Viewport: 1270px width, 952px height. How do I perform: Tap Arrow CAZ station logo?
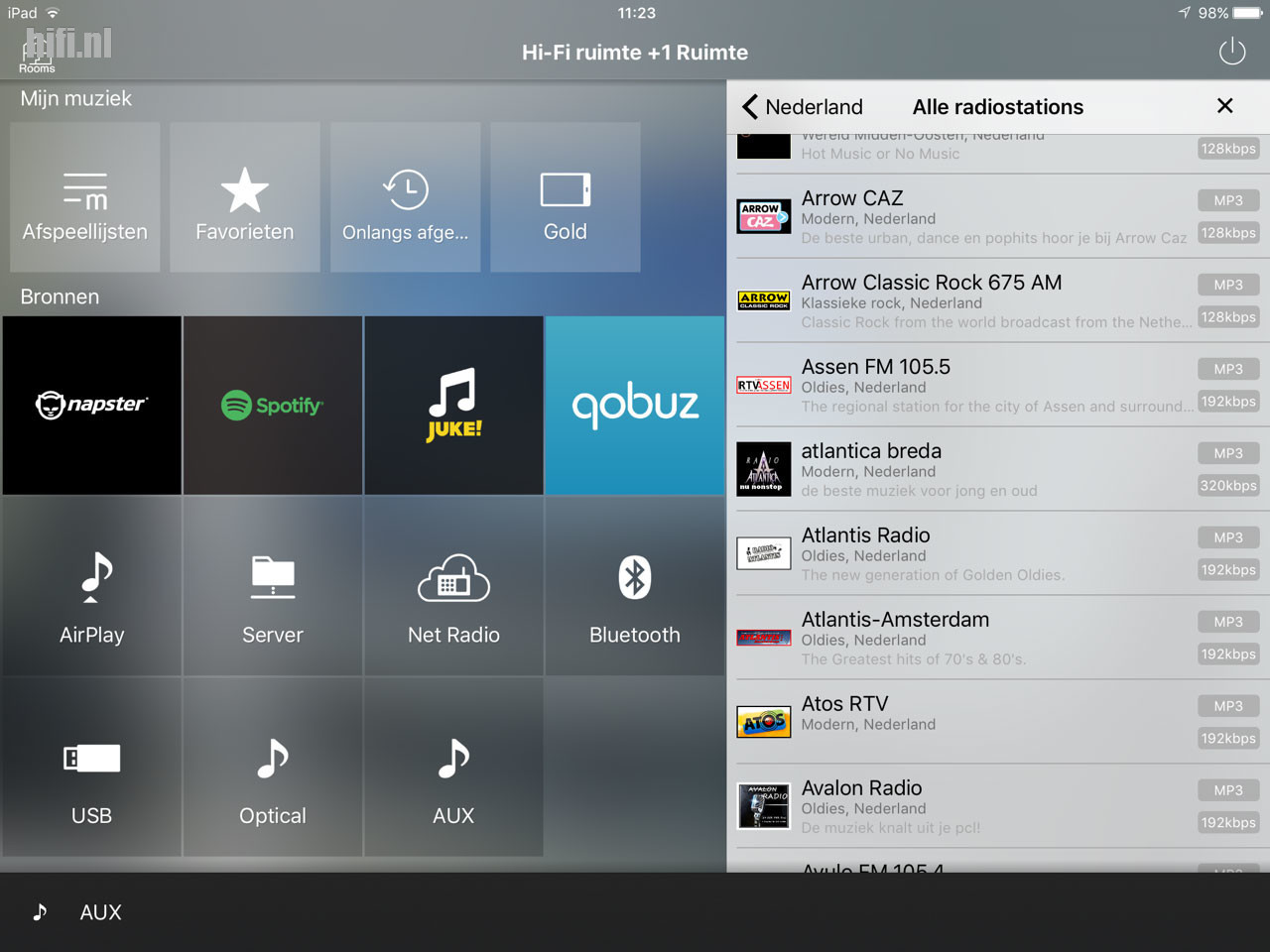click(x=764, y=216)
